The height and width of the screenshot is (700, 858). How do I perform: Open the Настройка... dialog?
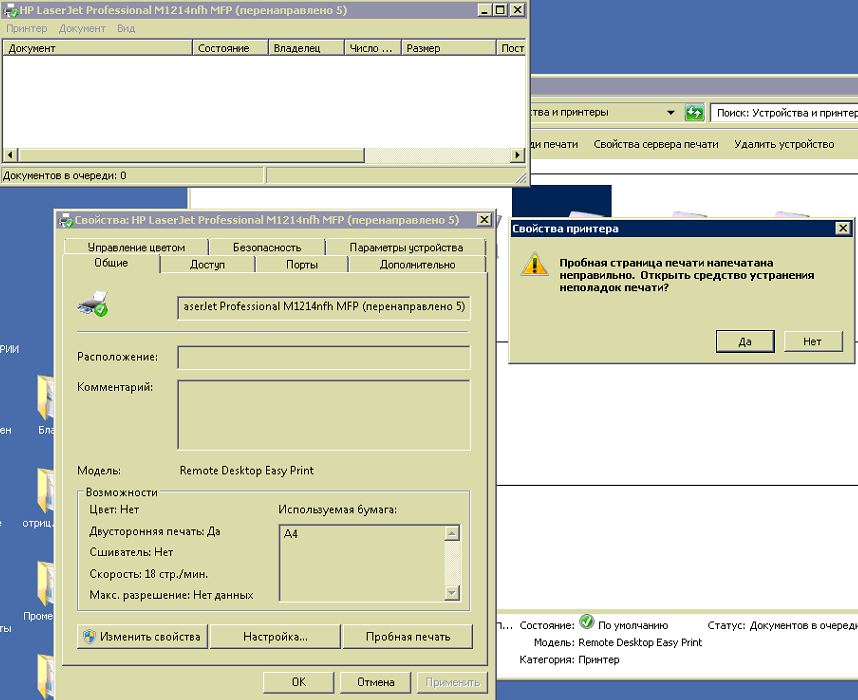coord(275,637)
